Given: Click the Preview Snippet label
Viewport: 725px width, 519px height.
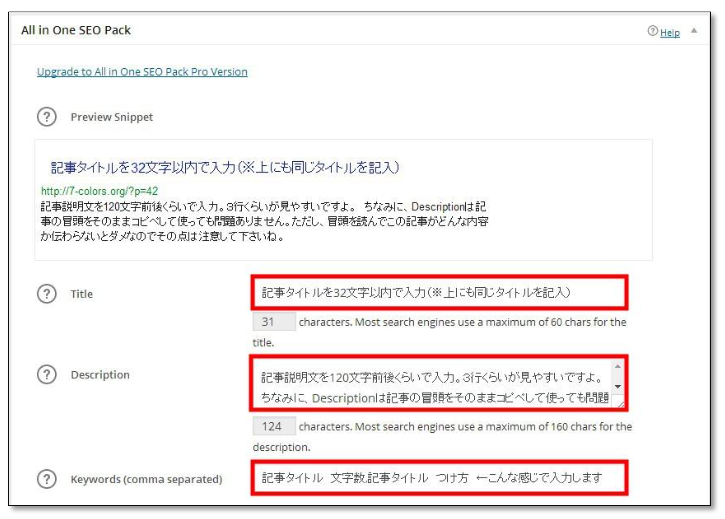Looking at the screenshot, I should (111, 117).
